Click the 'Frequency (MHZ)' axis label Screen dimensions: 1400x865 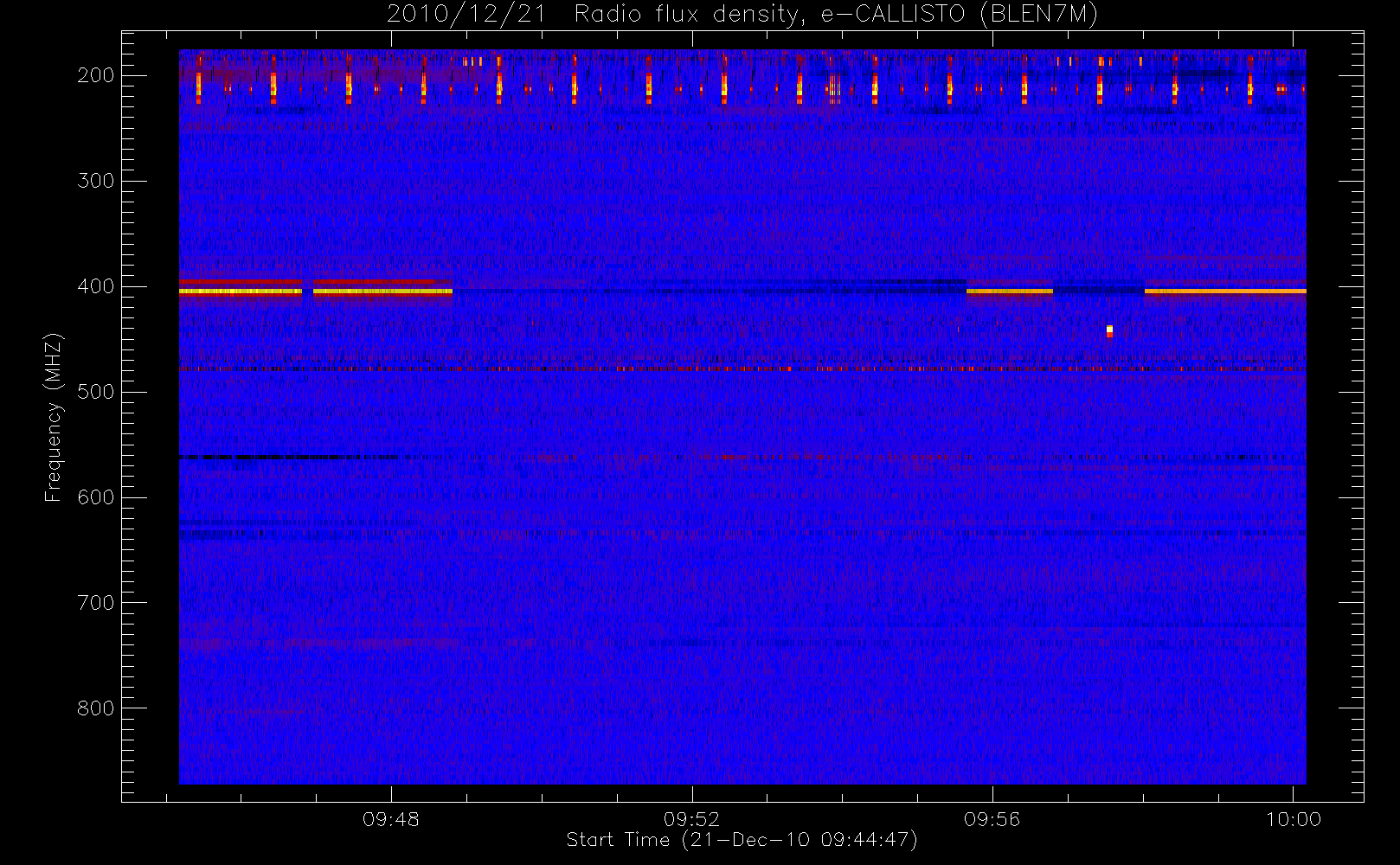[x=54, y=416]
